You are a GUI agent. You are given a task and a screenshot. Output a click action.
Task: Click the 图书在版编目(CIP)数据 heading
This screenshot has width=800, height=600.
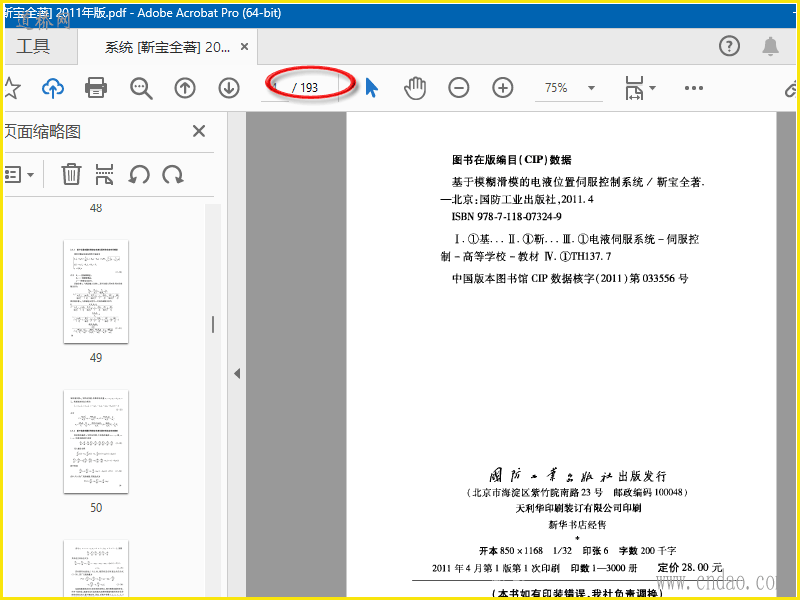click(x=512, y=160)
